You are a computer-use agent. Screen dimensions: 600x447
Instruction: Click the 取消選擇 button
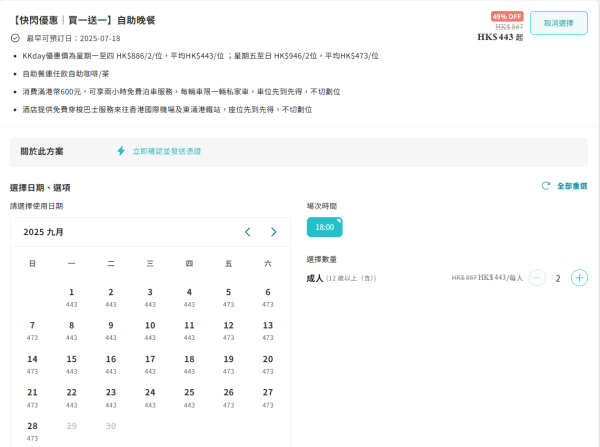[558, 23]
